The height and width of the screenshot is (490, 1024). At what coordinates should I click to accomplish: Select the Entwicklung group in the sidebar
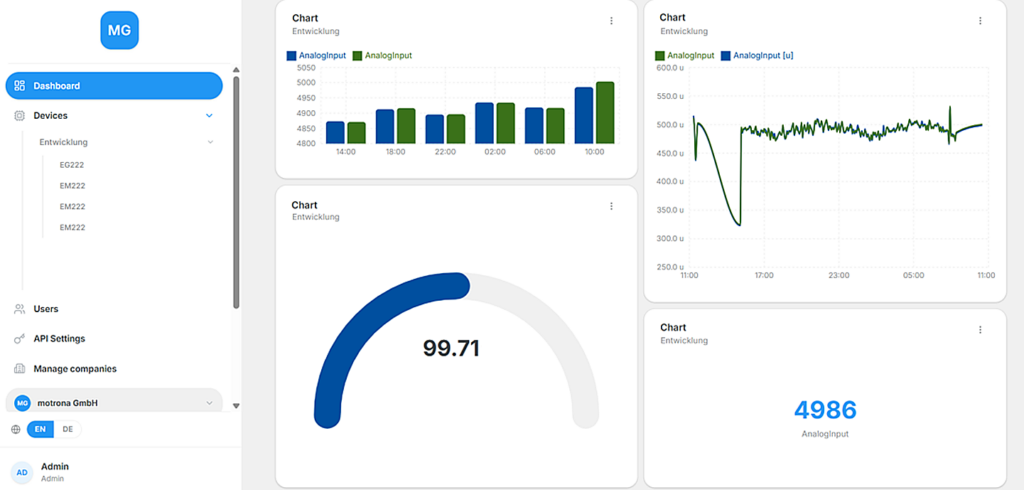[63, 142]
